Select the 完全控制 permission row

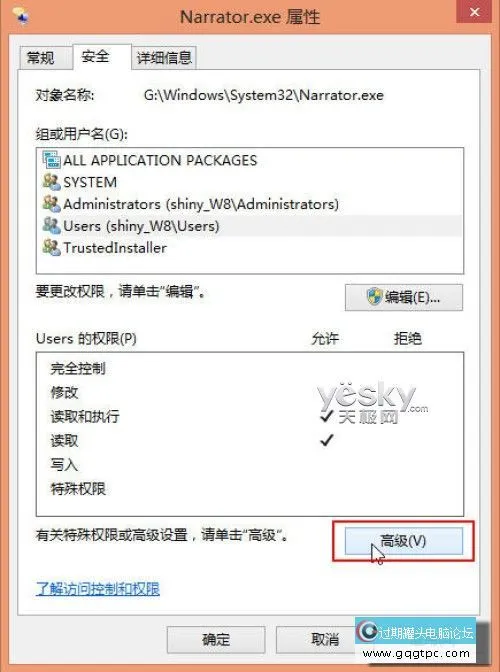pos(250,368)
